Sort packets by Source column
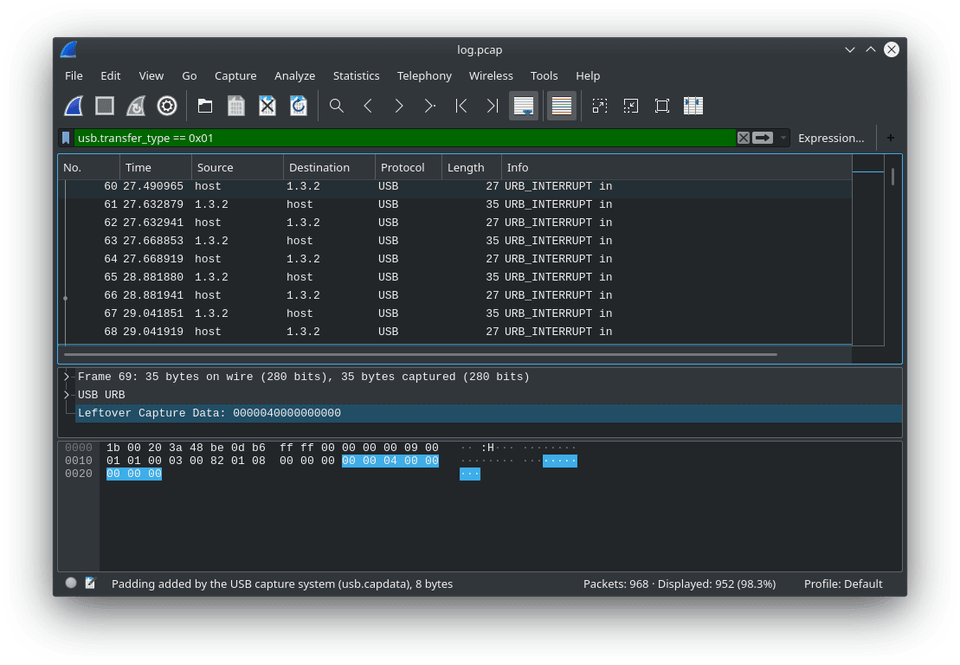 point(238,167)
